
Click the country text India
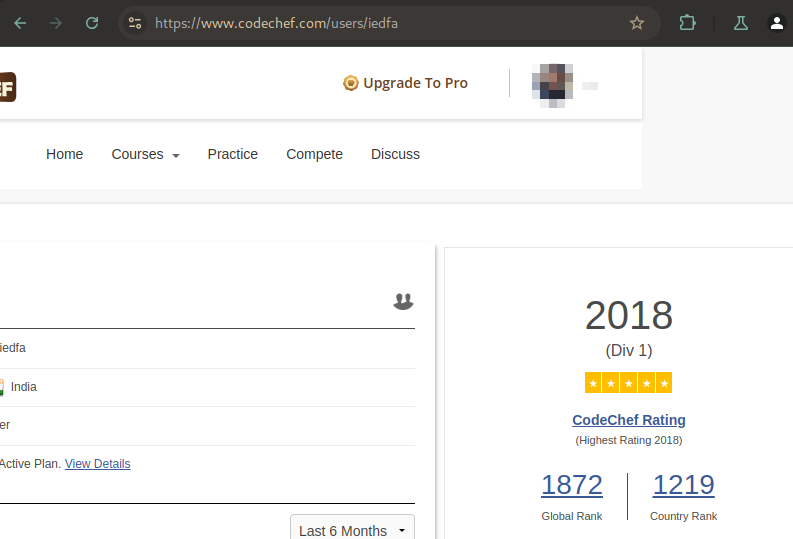click(x=24, y=387)
